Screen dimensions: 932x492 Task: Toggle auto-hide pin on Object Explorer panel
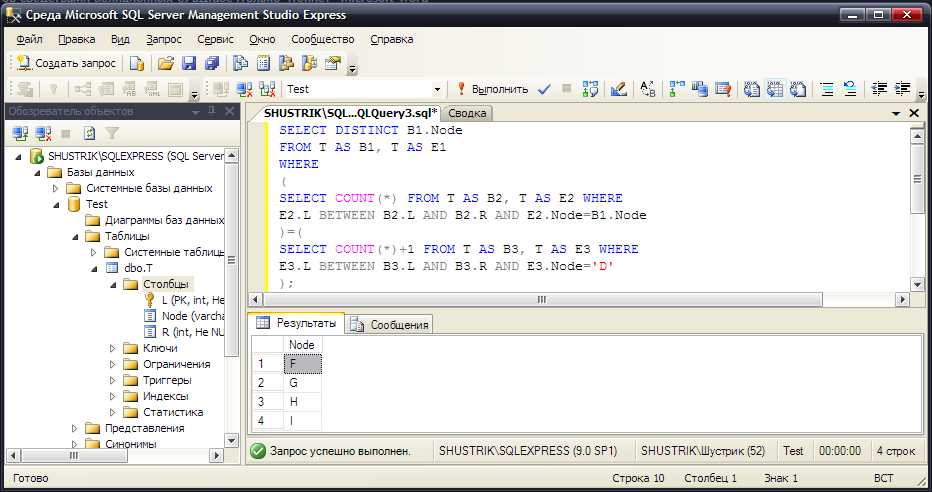tap(212, 111)
